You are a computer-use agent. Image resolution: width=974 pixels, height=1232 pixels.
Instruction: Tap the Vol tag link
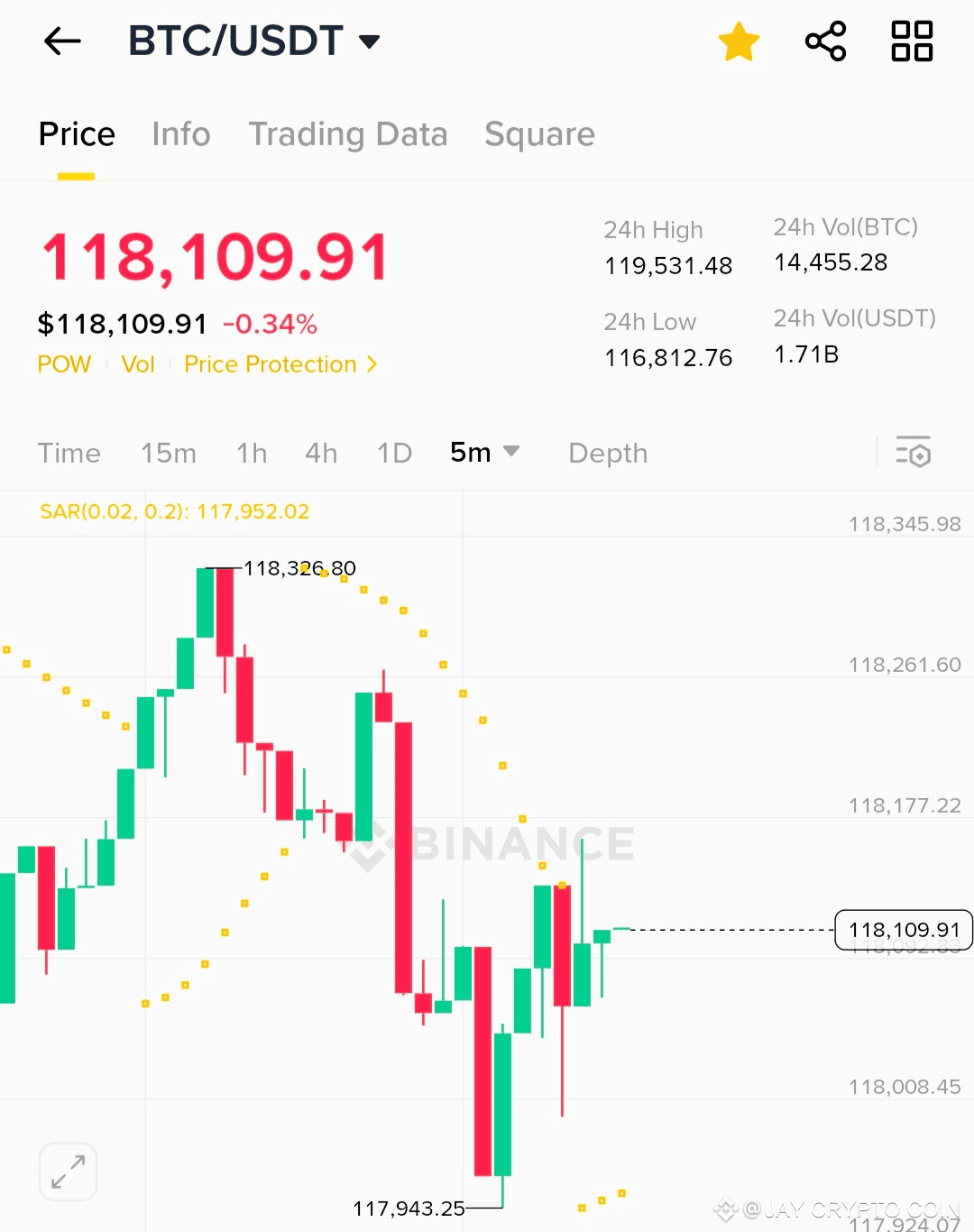click(138, 364)
